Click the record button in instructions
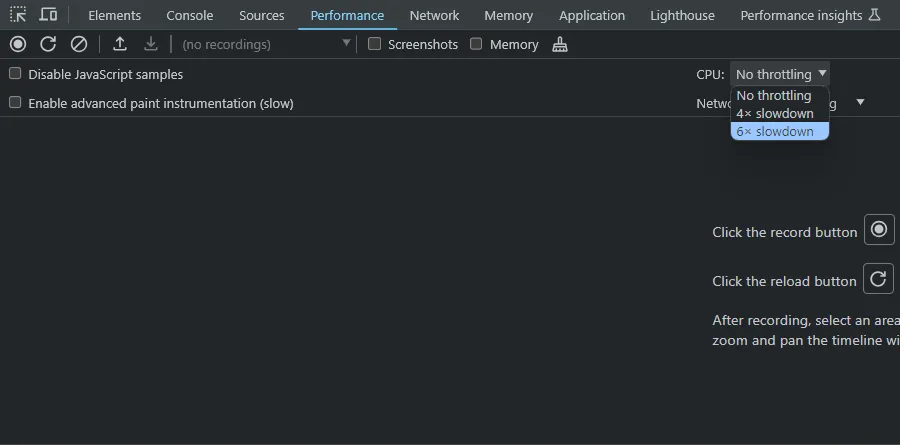Screen dimensions: 900x445 (x=879, y=230)
